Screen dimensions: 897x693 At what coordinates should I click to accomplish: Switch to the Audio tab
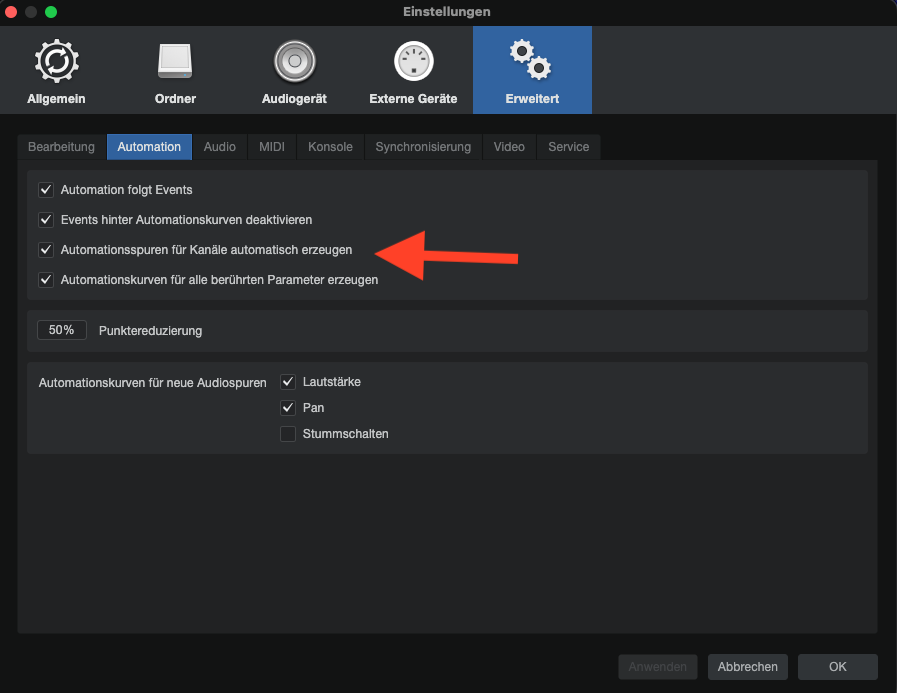click(x=219, y=147)
